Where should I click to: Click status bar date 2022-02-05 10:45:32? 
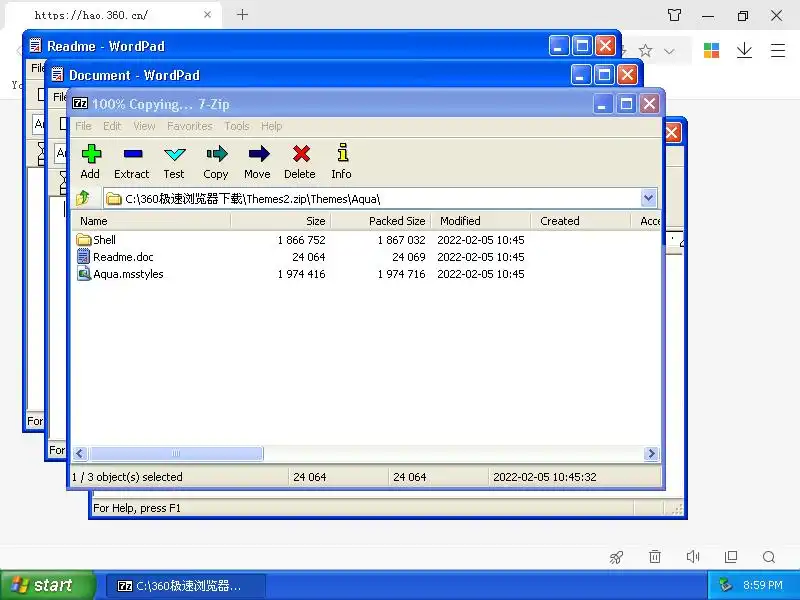click(545, 477)
